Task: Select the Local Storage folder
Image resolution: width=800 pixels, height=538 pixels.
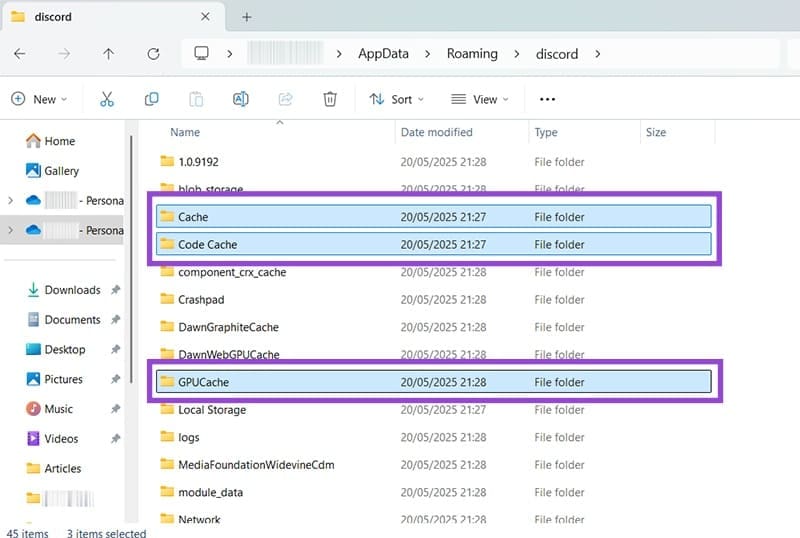Action: pyautogui.click(x=211, y=410)
